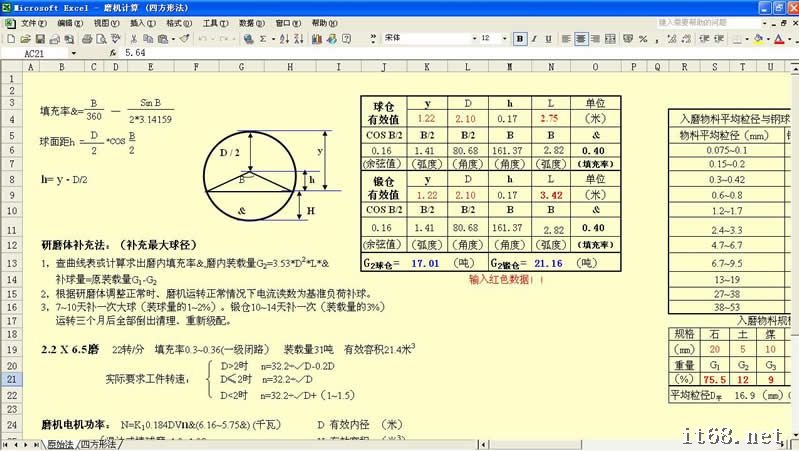Image resolution: width=799 pixels, height=451 pixels.
Task: Click the AutoSum sigma icon
Action: pyautogui.click(x=263, y=38)
